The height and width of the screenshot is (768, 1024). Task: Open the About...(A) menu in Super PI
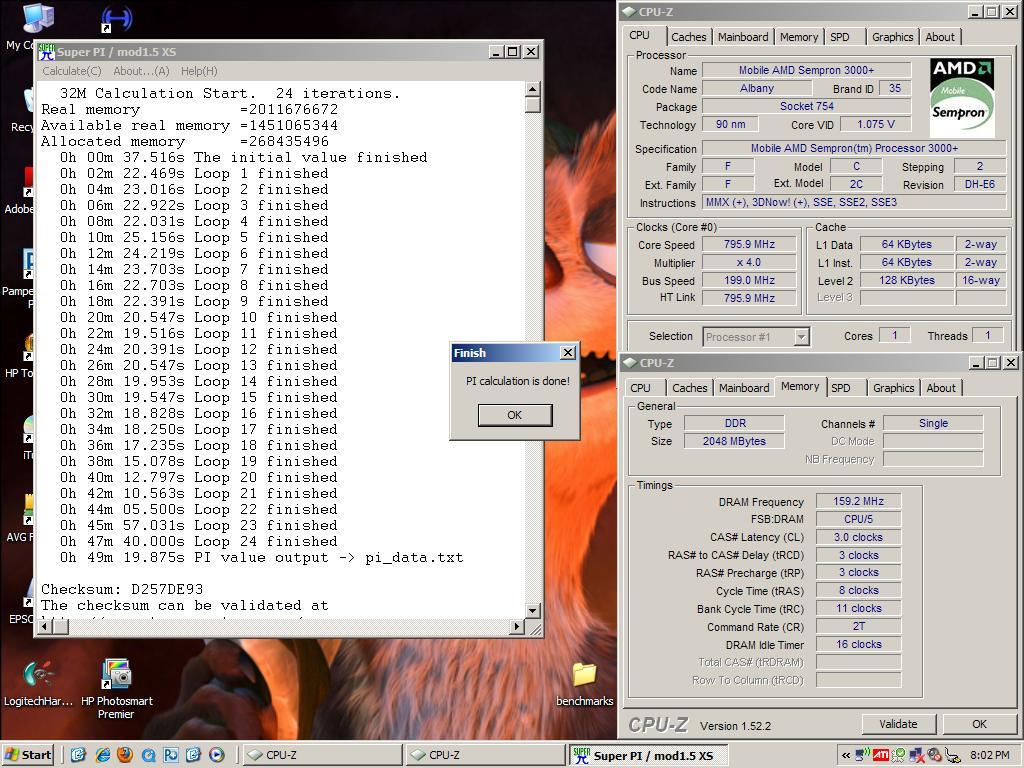pyautogui.click(x=141, y=71)
